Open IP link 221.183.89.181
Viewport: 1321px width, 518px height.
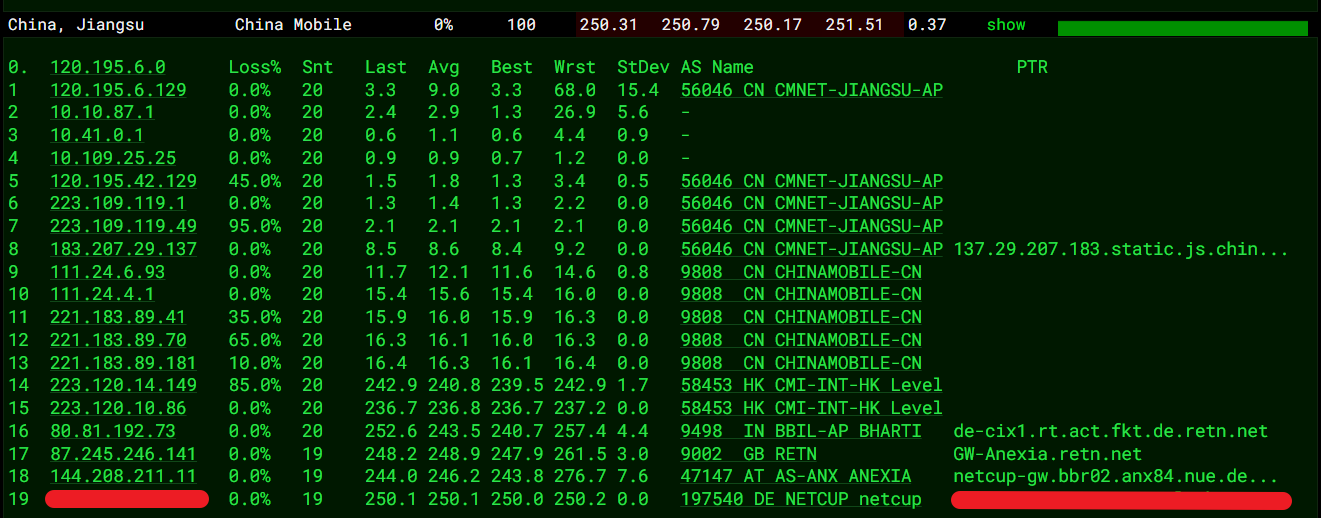[123, 363]
